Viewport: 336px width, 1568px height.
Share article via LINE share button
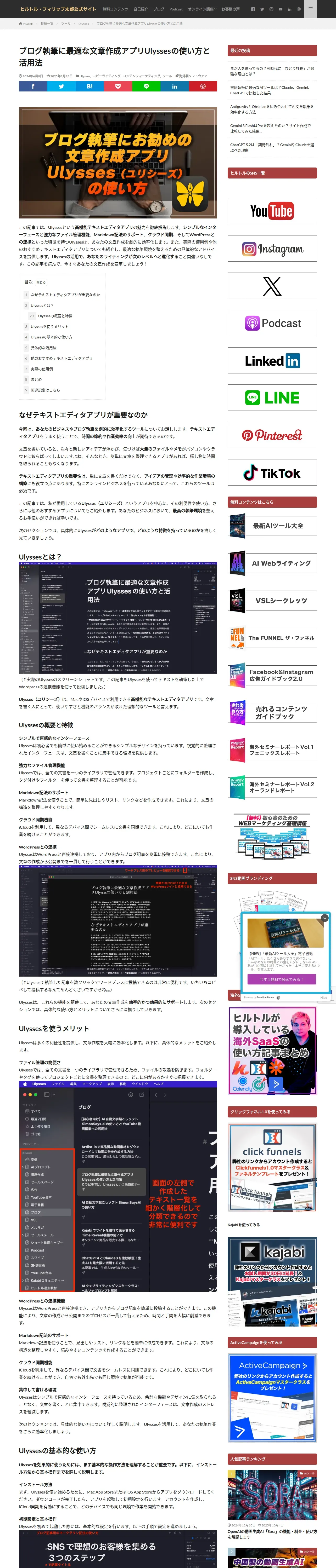pos(146,87)
